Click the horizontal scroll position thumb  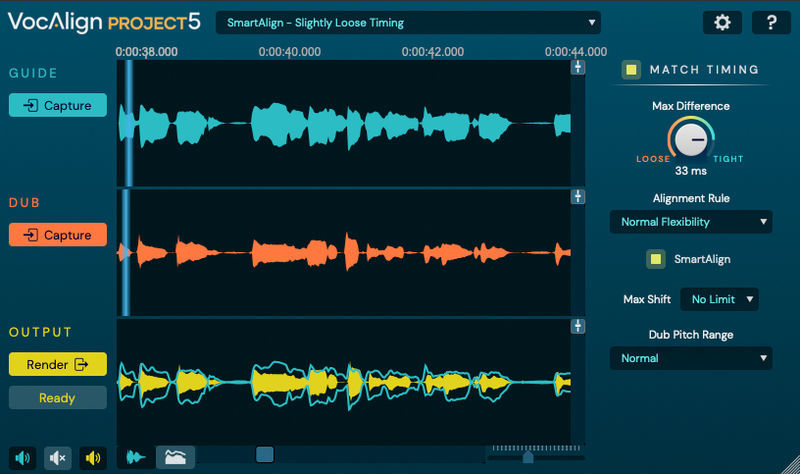click(x=265, y=454)
